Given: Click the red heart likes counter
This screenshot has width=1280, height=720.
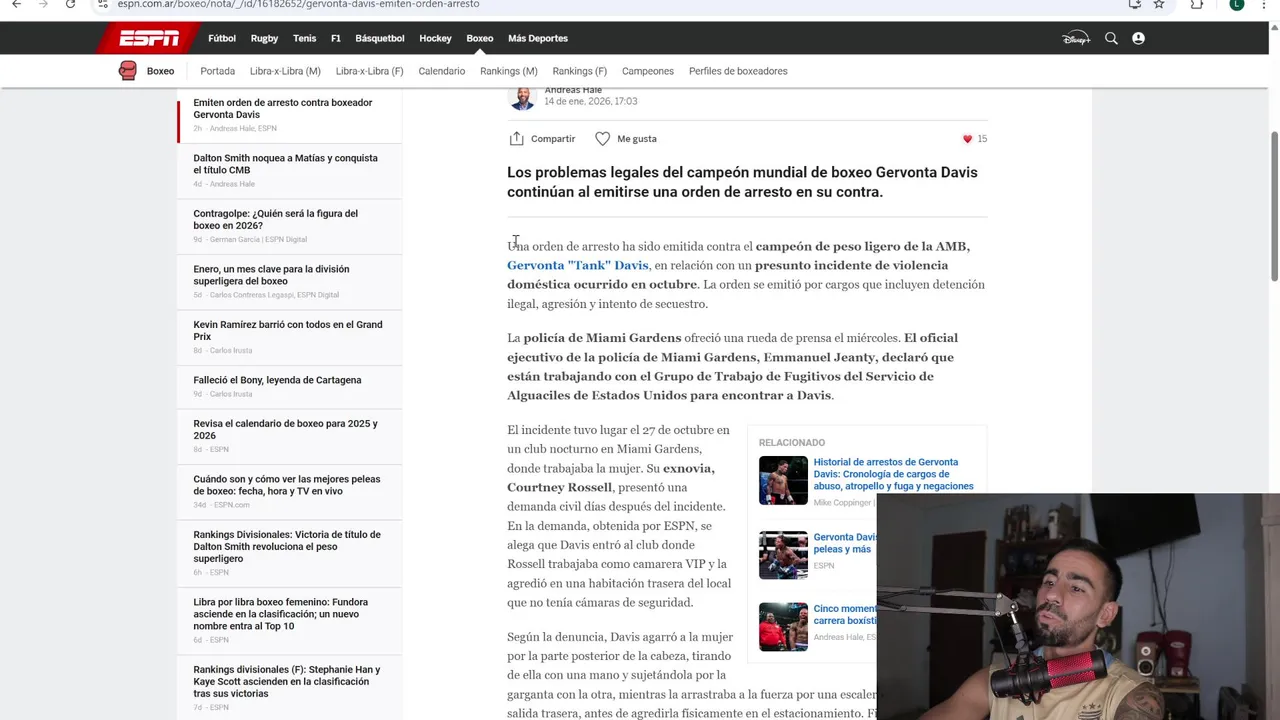Looking at the screenshot, I should (x=974, y=139).
